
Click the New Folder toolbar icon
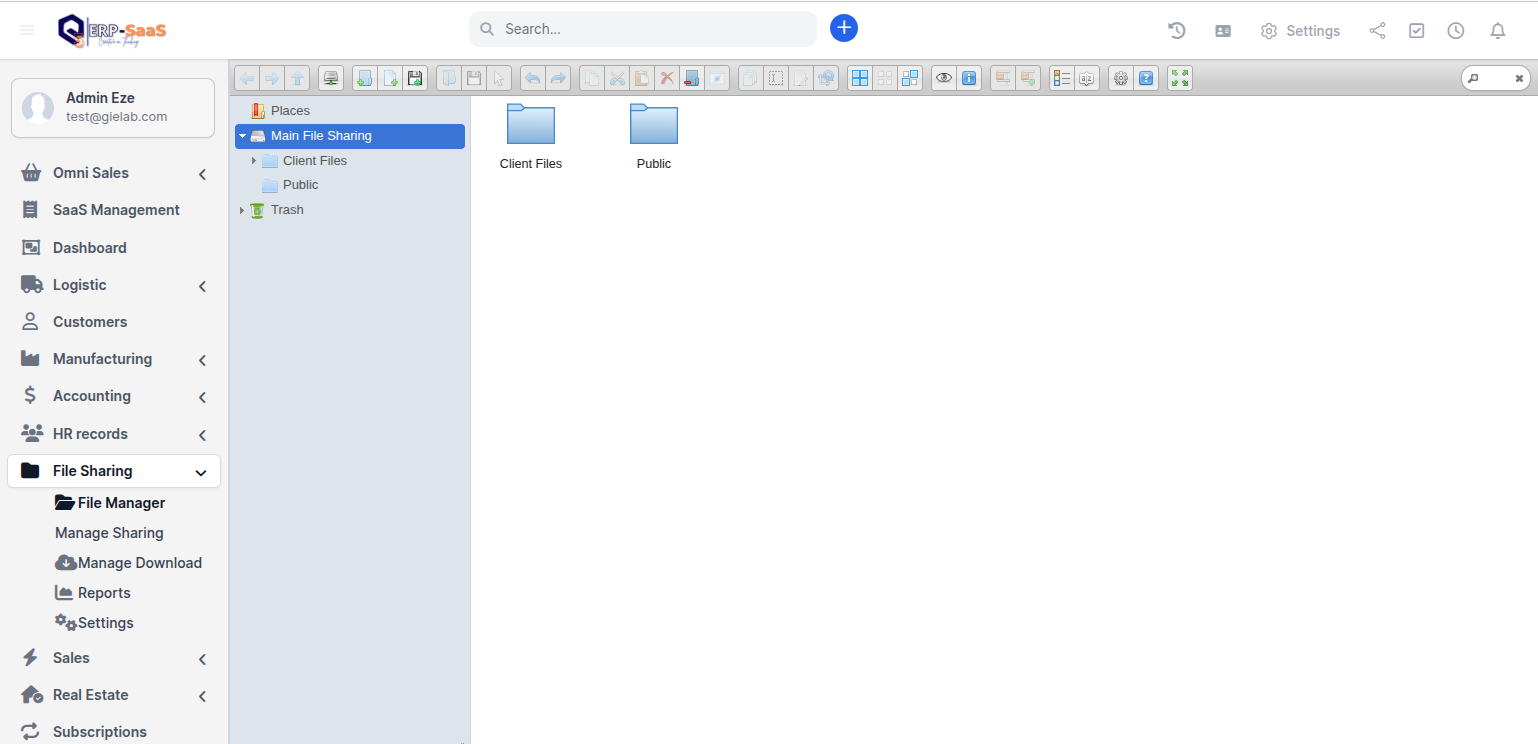click(x=365, y=78)
